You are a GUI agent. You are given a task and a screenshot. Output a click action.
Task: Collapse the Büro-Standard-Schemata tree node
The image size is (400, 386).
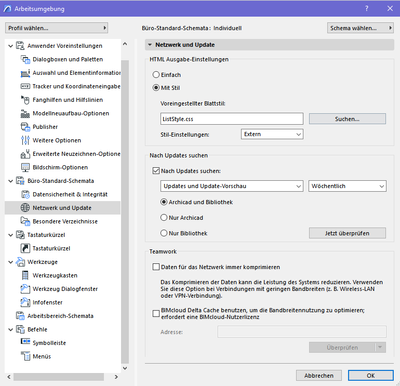(x=11, y=181)
